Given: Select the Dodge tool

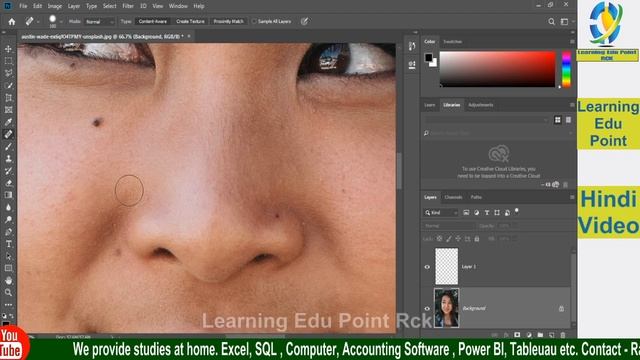Looking at the screenshot, I should point(8,220).
